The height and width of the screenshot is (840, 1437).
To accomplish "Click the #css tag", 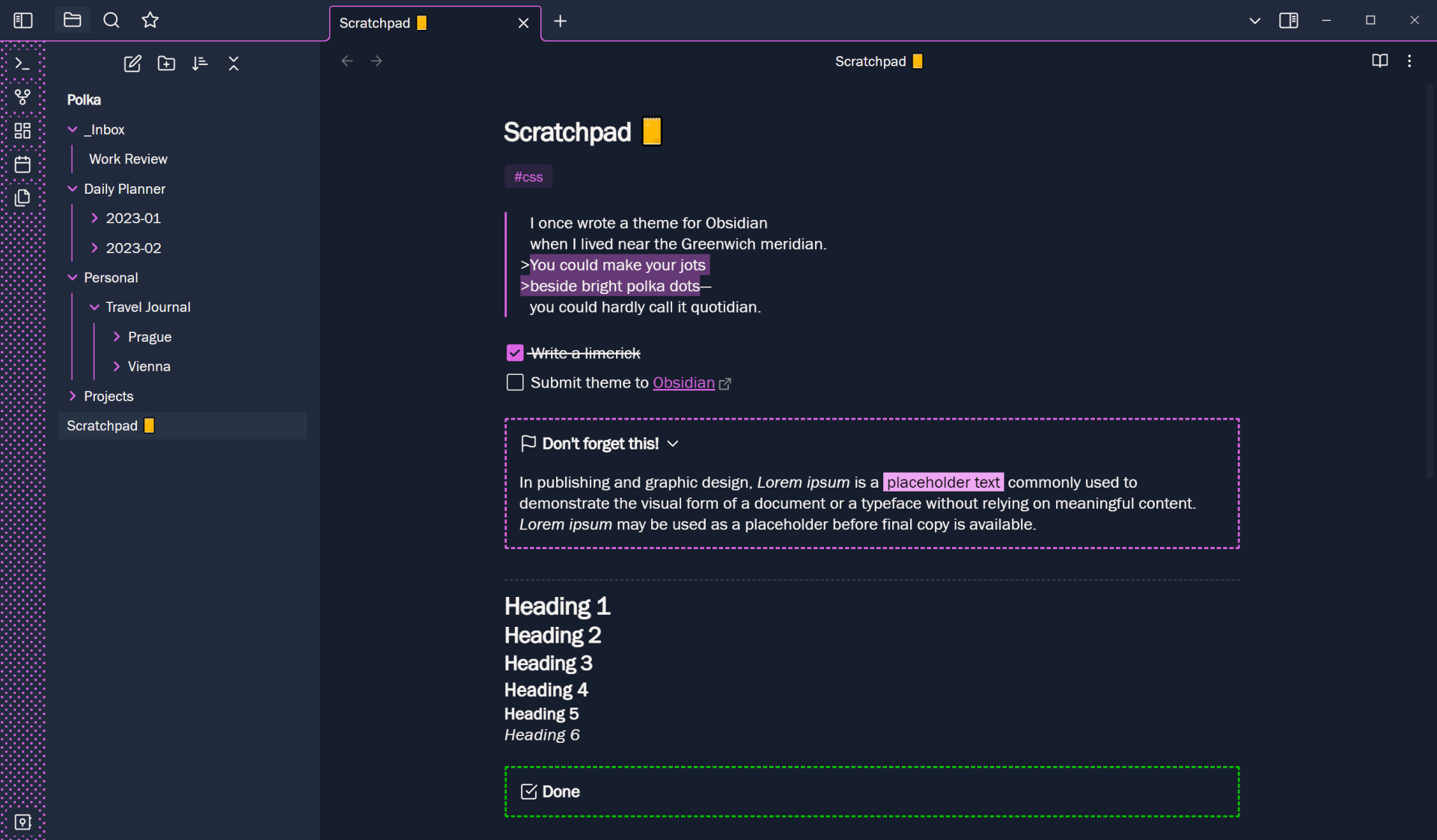I will coord(528,177).
